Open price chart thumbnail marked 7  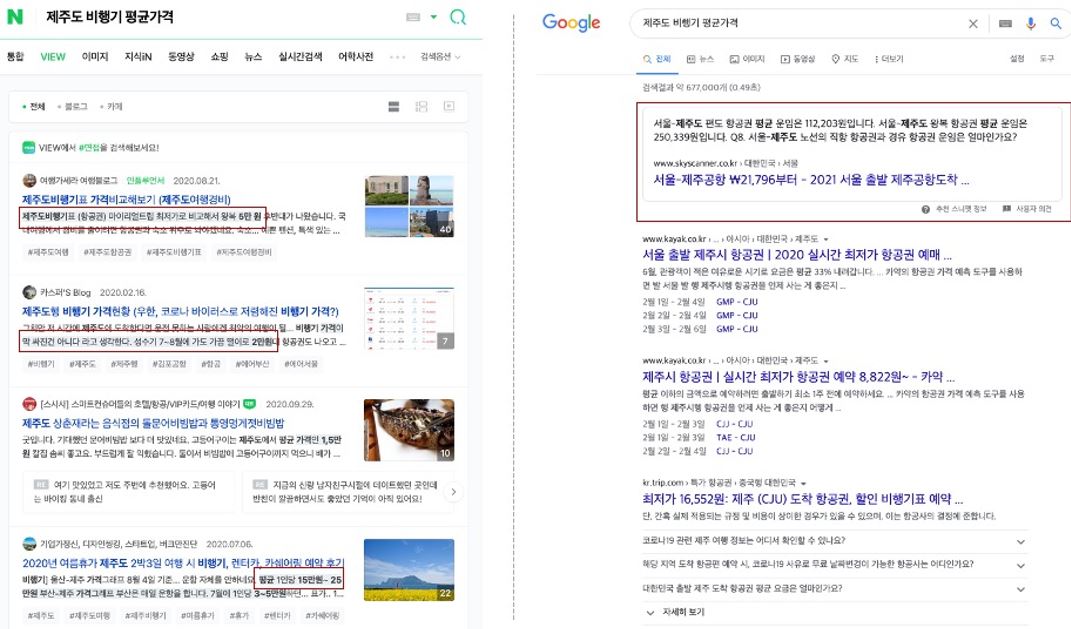tap(409, 319)
